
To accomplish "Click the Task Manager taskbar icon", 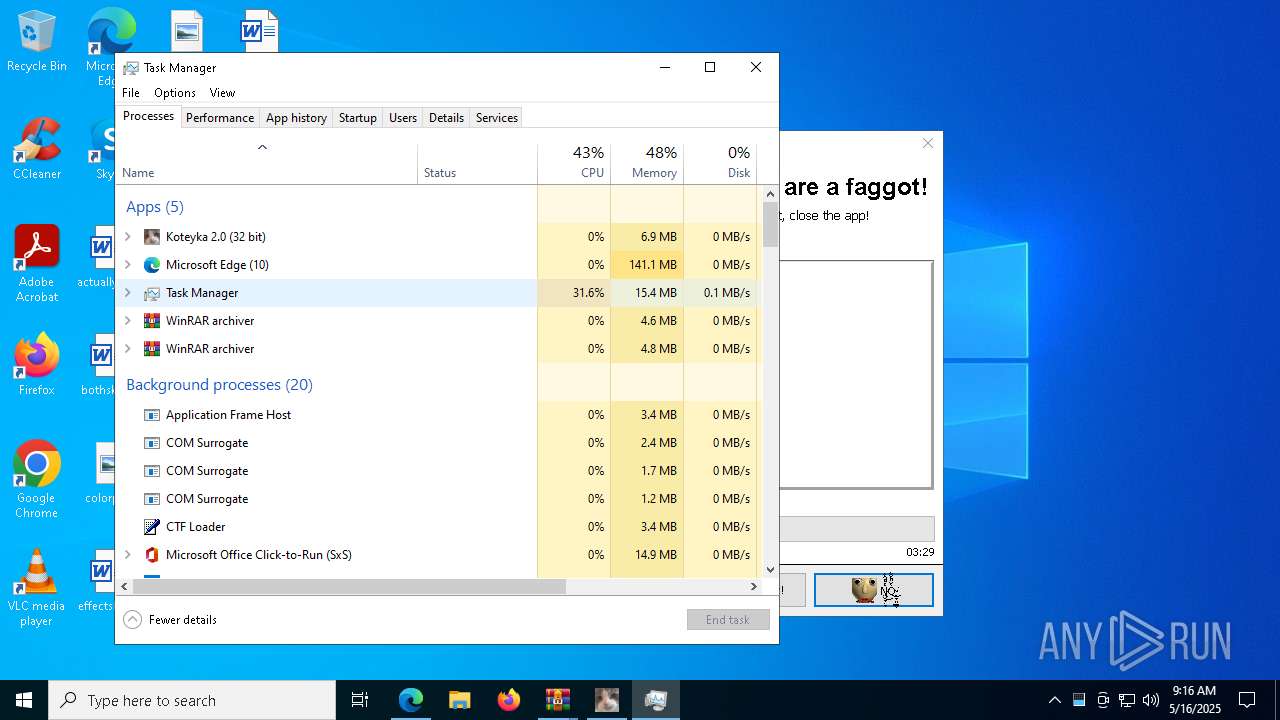I will pos(656,700).
